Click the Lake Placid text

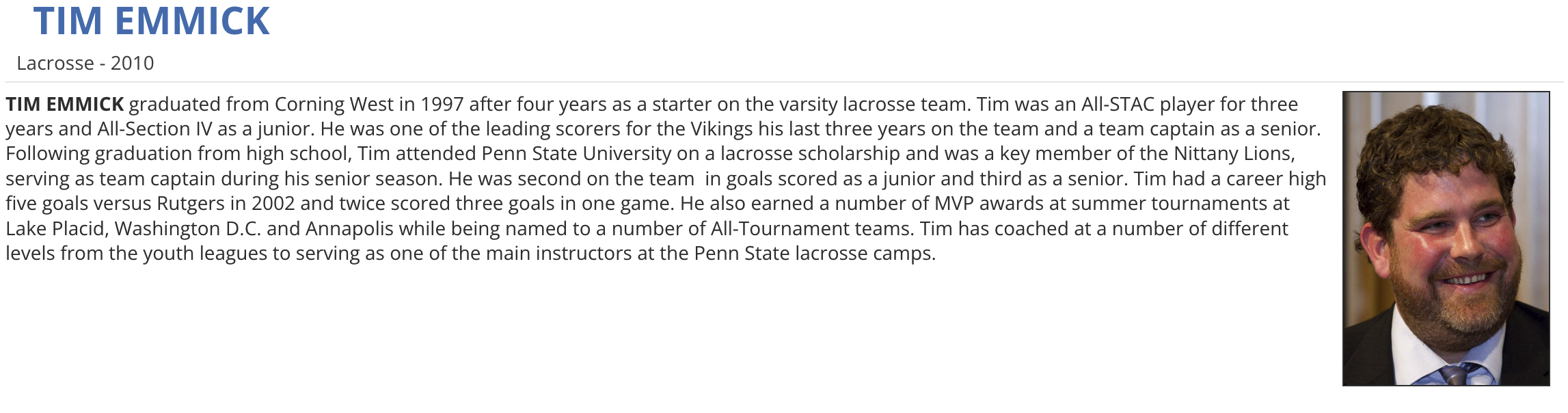(x=56, y=228)
